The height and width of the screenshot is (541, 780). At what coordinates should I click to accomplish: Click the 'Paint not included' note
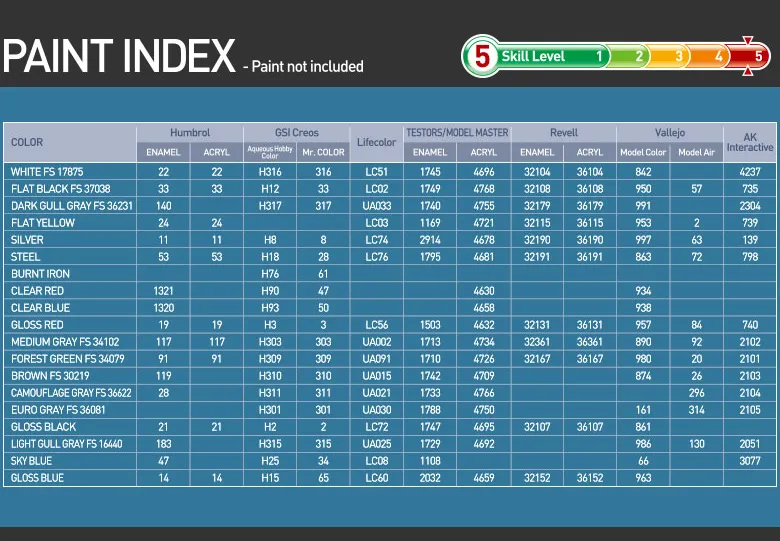point(307,67)
